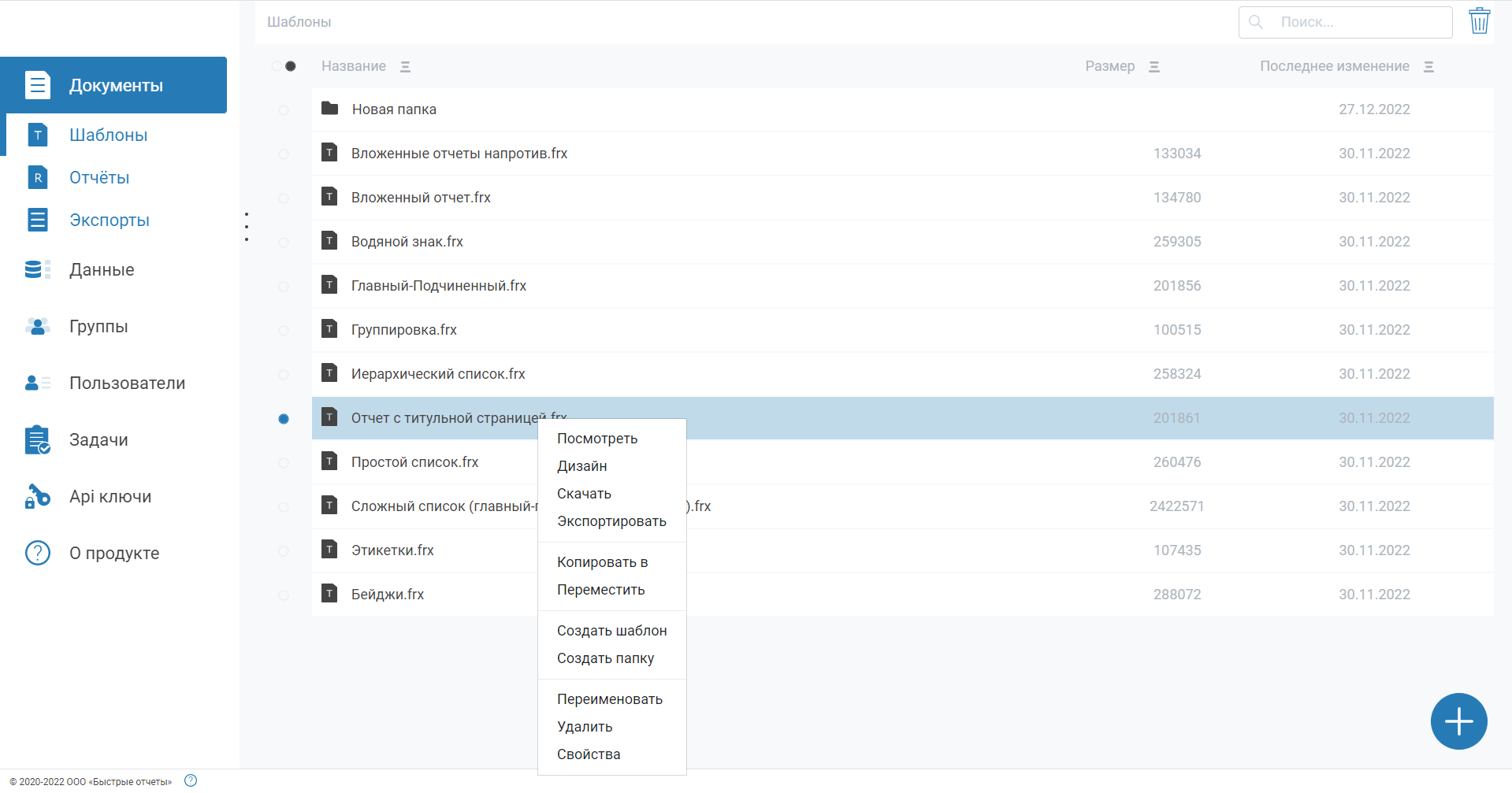Select the Иерархический список.frx file name
Screen dimensions: 1512x793
point(438,374)
